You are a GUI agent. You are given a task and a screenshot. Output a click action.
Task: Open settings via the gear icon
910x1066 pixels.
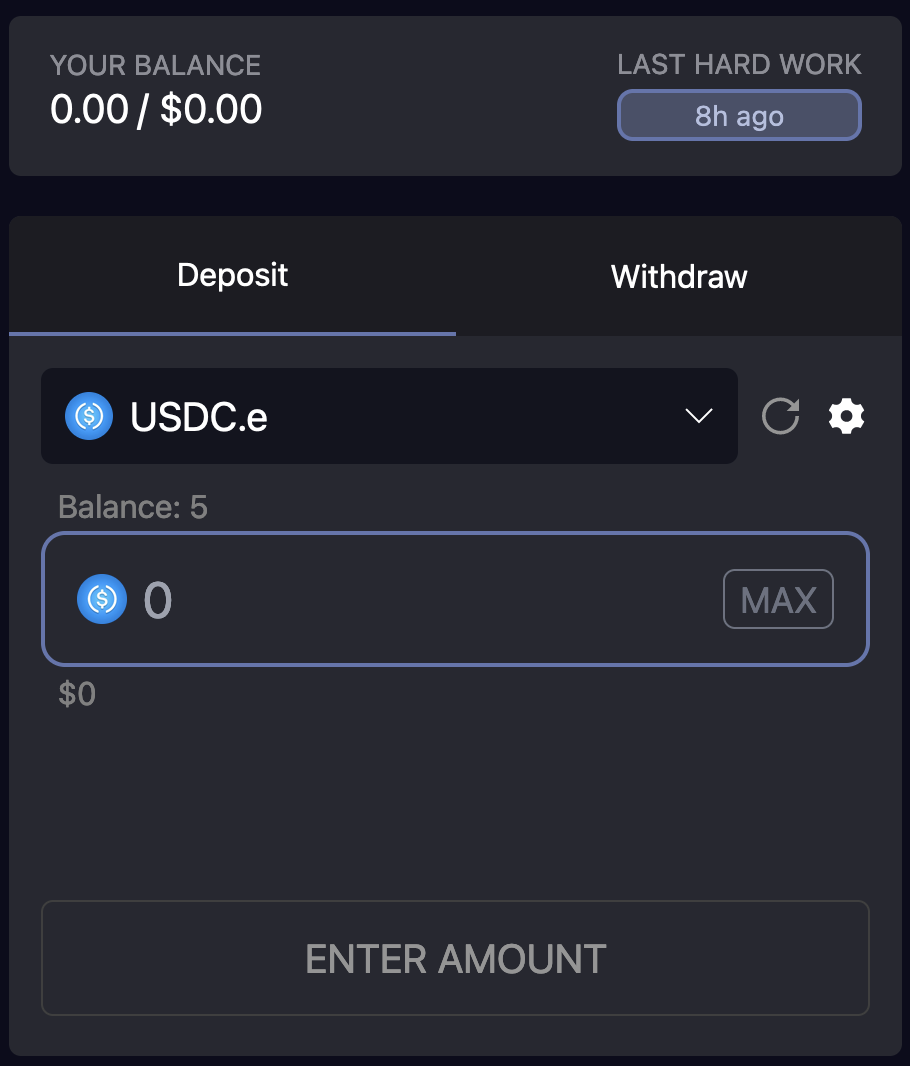click(x=846, y=416)
